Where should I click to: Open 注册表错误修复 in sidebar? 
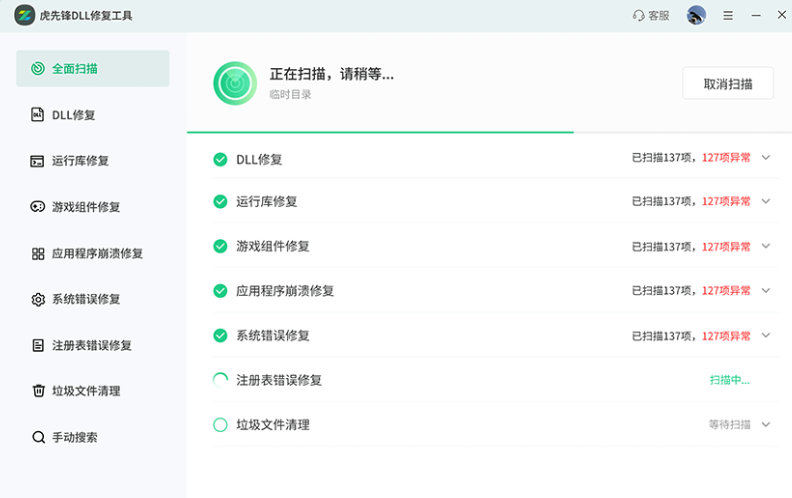coord(92,345)
